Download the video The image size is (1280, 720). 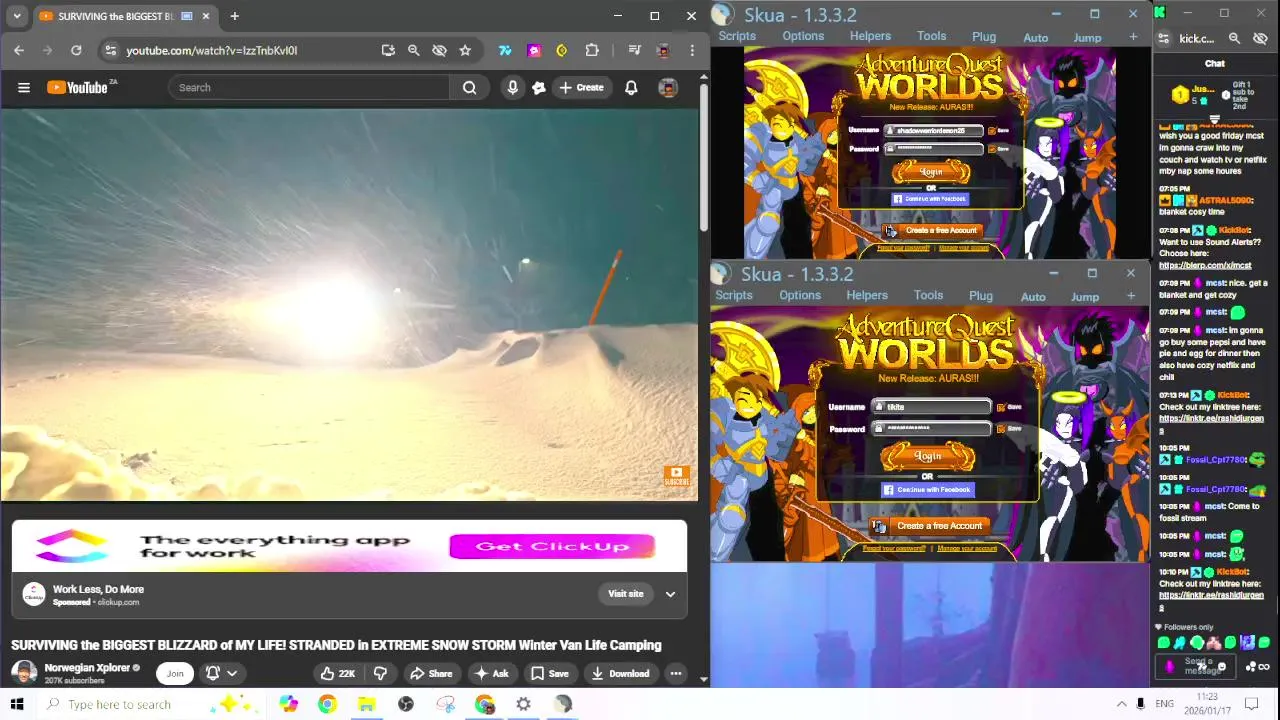tap(620, 673)
